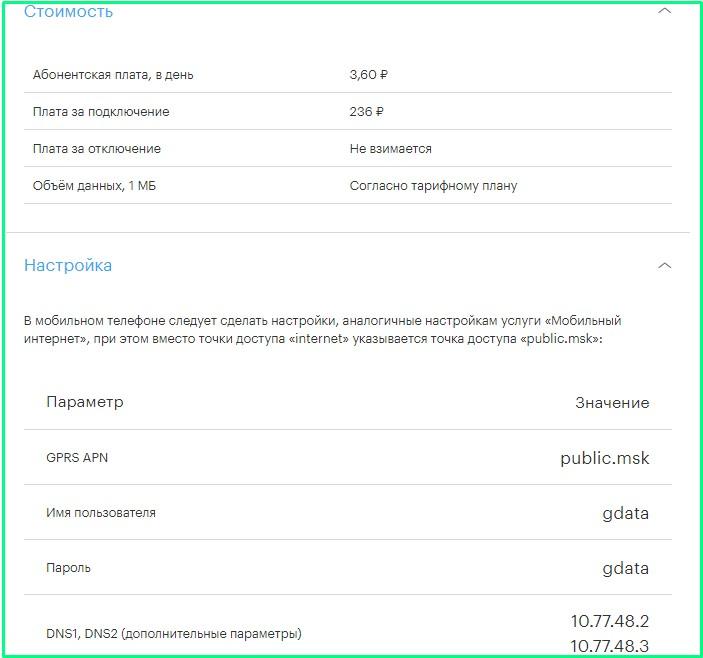Click the public.msk APN value in table
The width and height of the screenshot is (703, 658).
[x=605, y=459]
